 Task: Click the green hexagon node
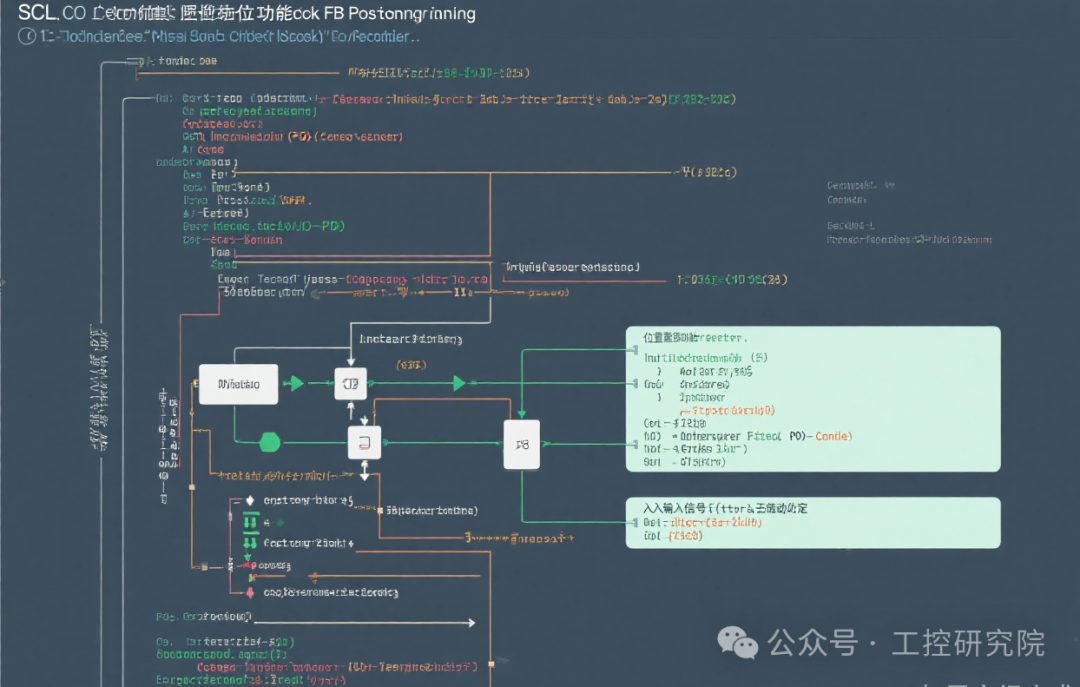tap(270, 442)
